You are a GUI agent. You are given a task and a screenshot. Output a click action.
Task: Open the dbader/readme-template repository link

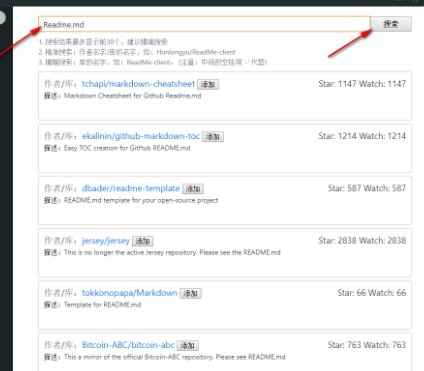(x=131, y=188)
